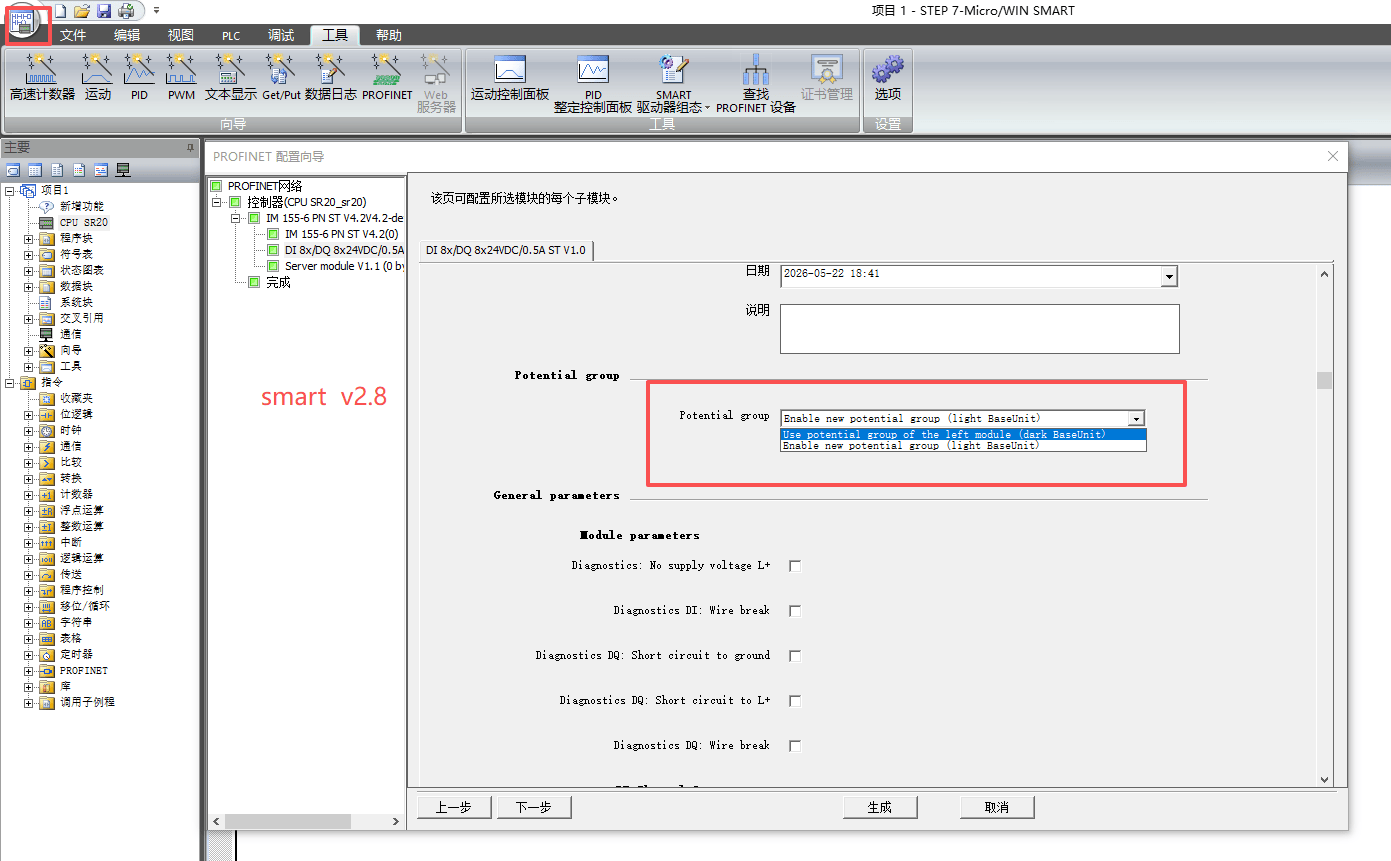Screen dimensions: 1391x861
Task: Open the 文件 (File) ribbon tab
Action: (73, 35)
